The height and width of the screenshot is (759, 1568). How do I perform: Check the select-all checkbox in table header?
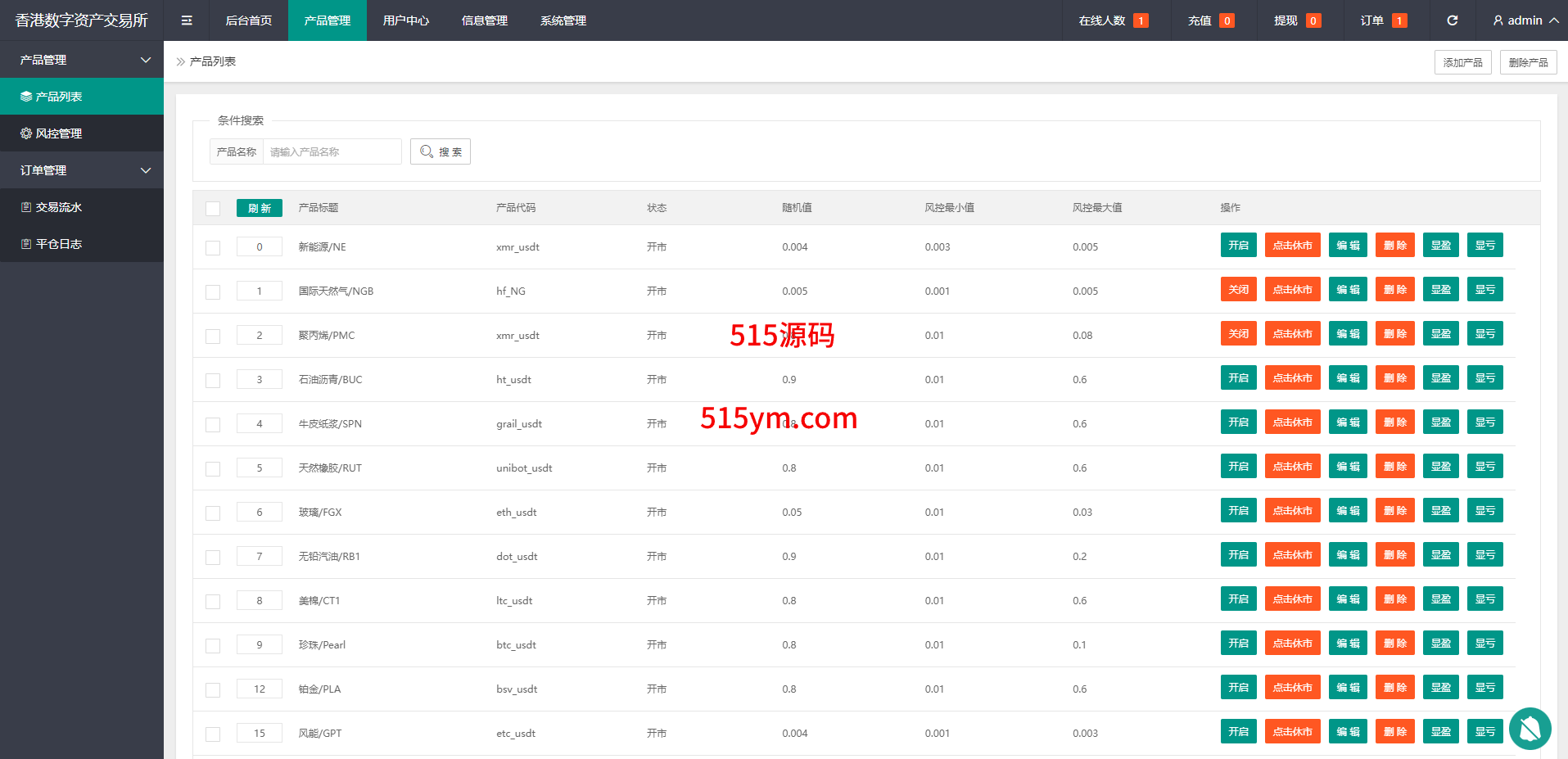point(213,209)
